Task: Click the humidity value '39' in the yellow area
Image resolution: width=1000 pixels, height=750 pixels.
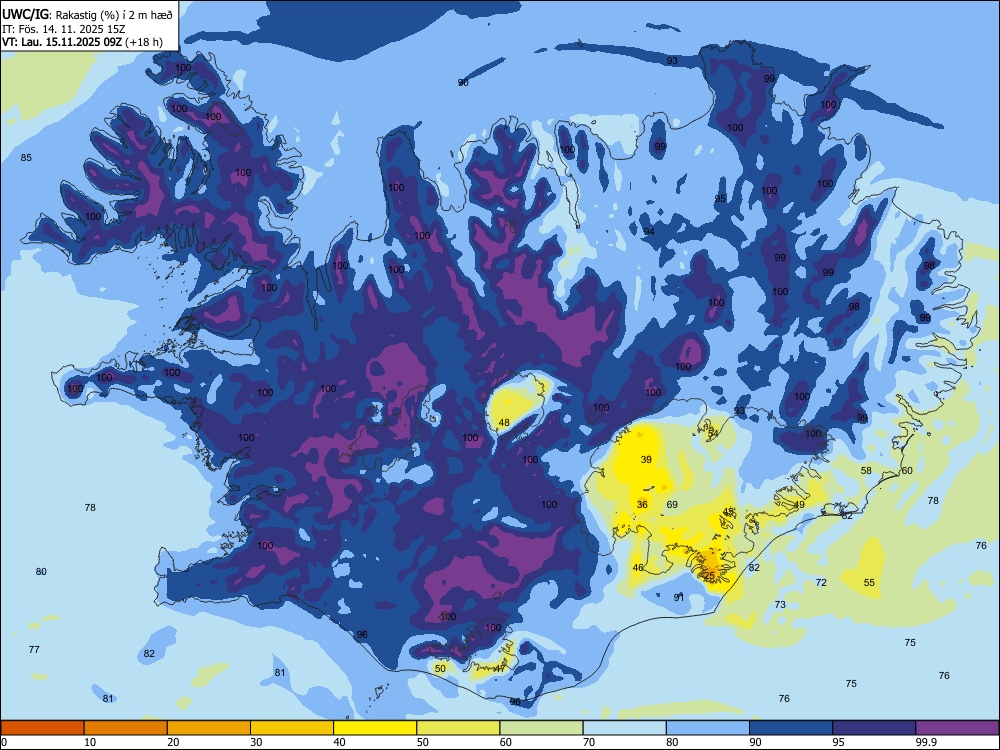Action: coord(646,459)
